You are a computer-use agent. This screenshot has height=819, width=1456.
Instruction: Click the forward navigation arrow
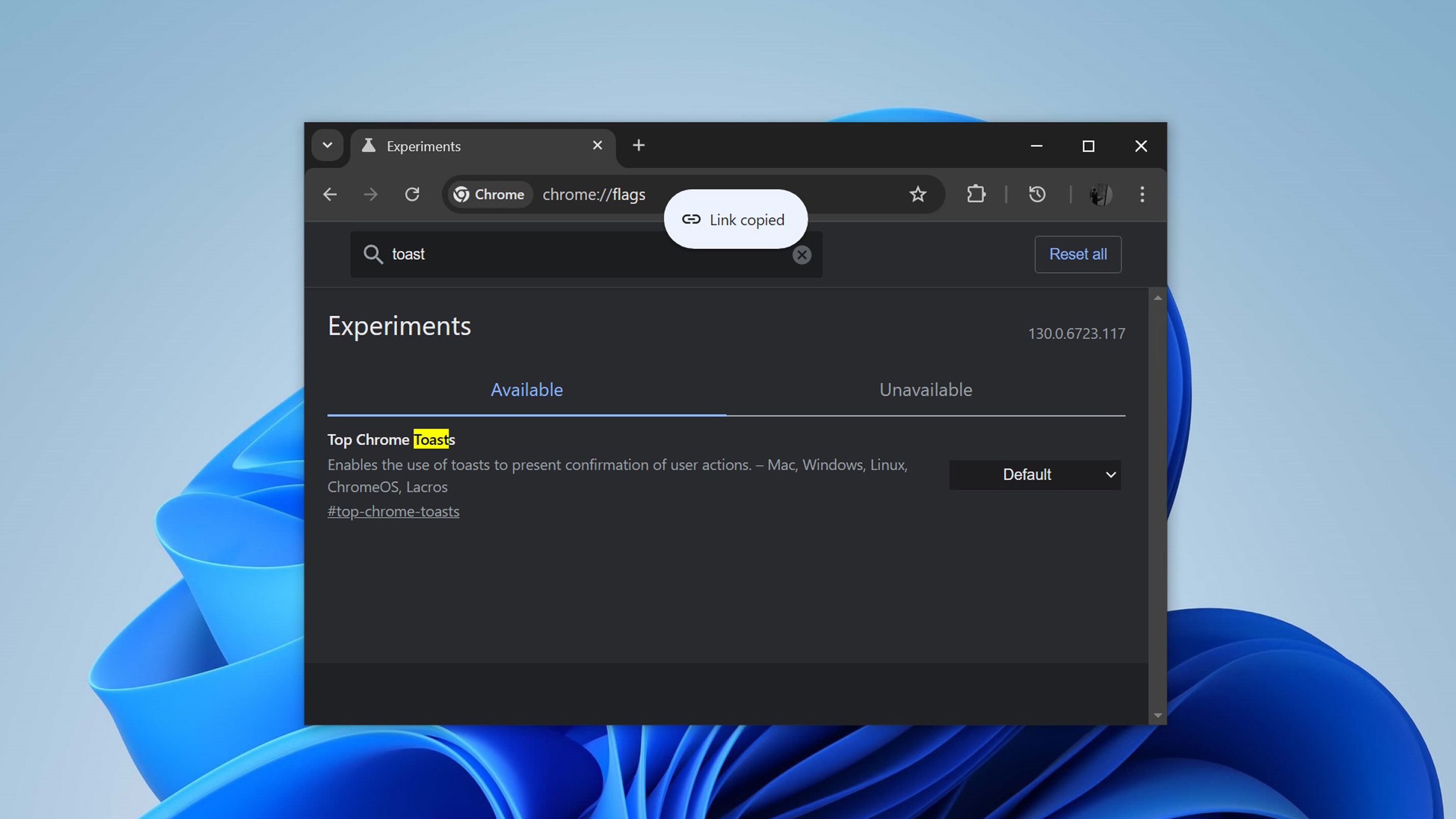tap(371, 195)
